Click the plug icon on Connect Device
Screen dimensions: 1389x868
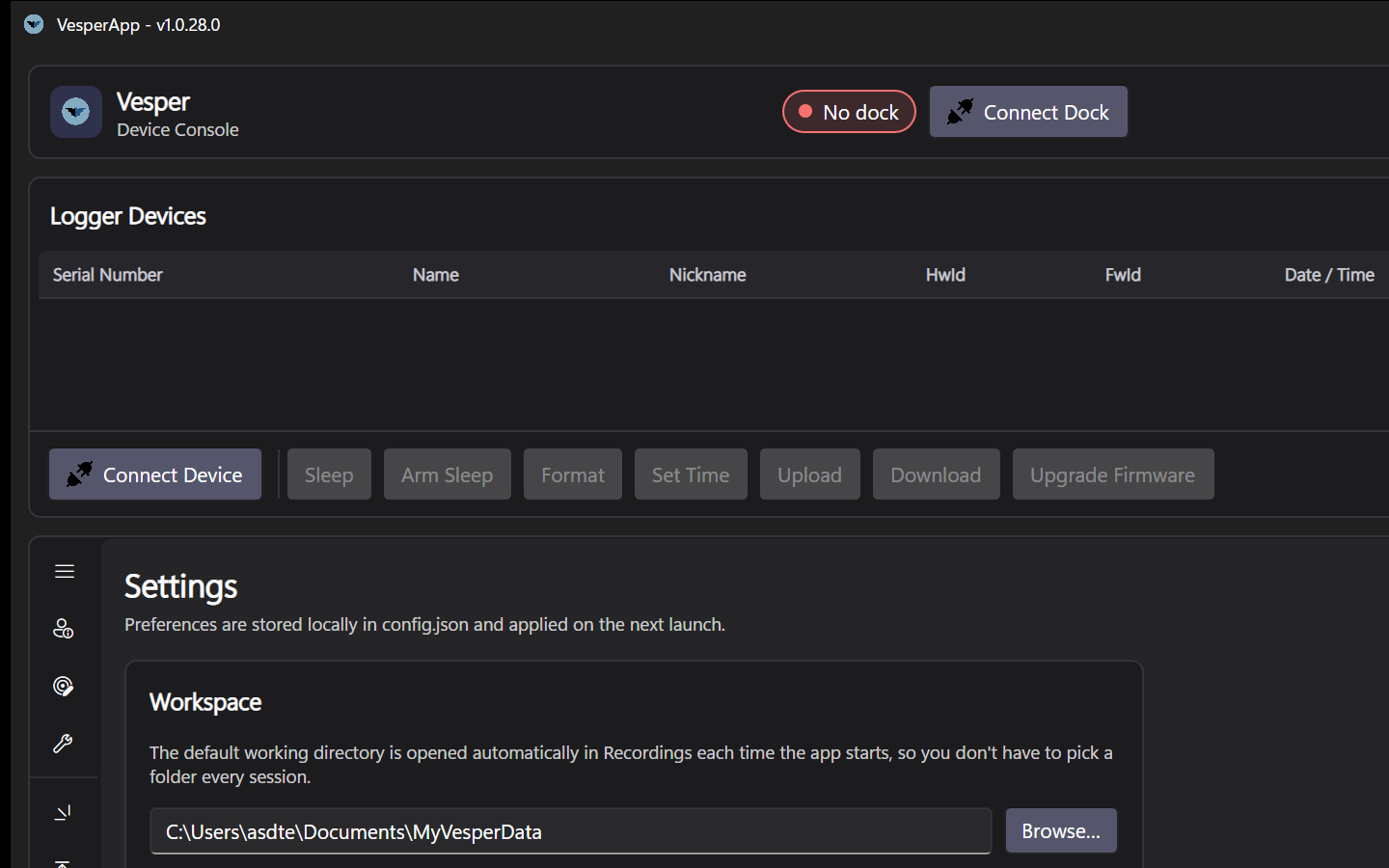79,475
